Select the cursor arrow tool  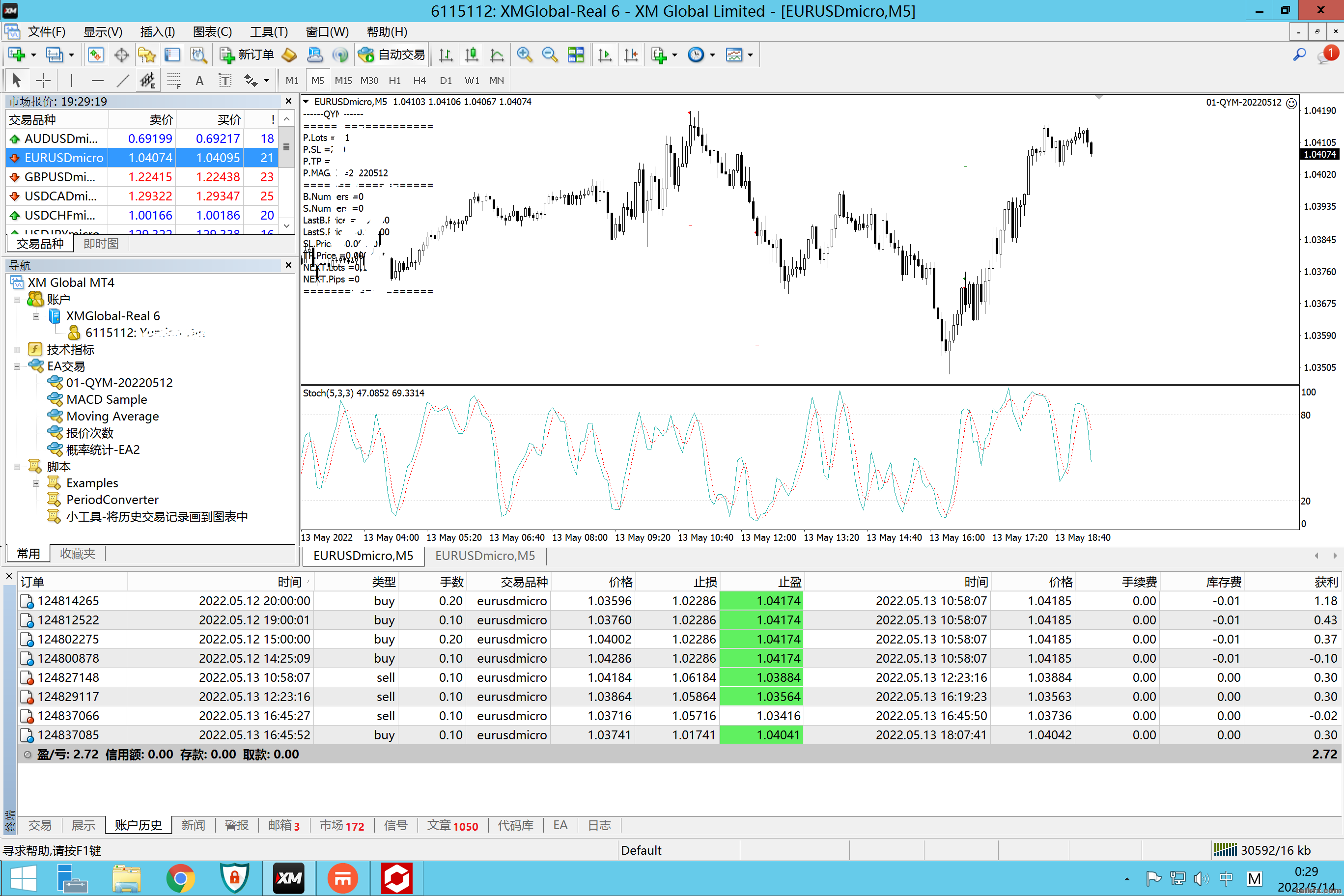[x=17, y=81]
